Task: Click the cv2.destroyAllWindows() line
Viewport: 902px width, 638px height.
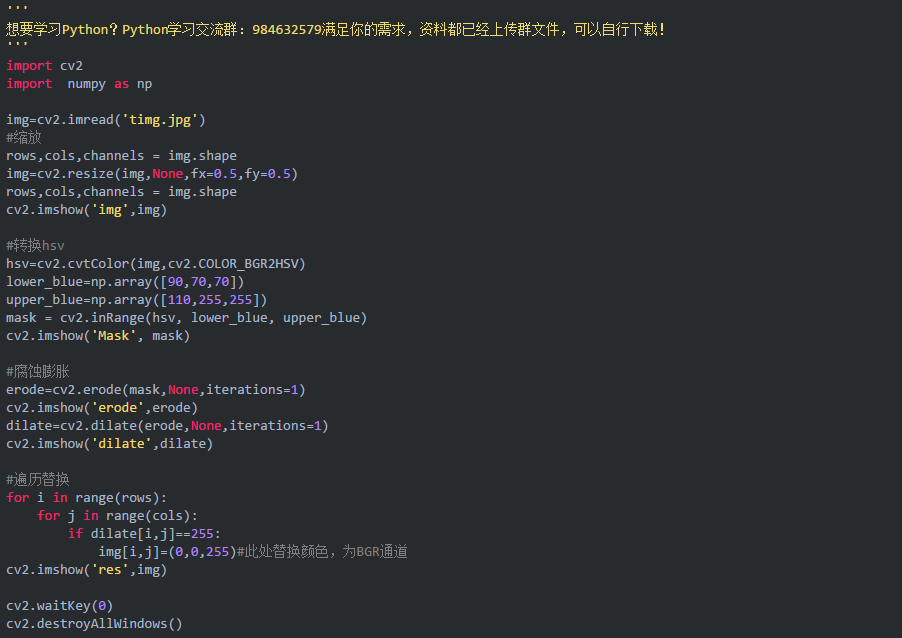Action: 94,624
